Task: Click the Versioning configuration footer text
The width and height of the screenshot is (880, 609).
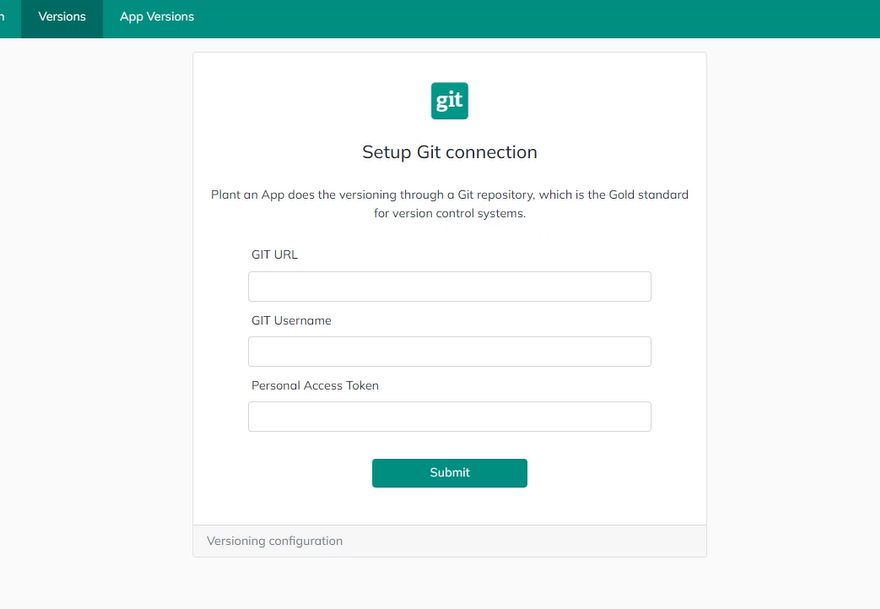Action: pos(274,541)
